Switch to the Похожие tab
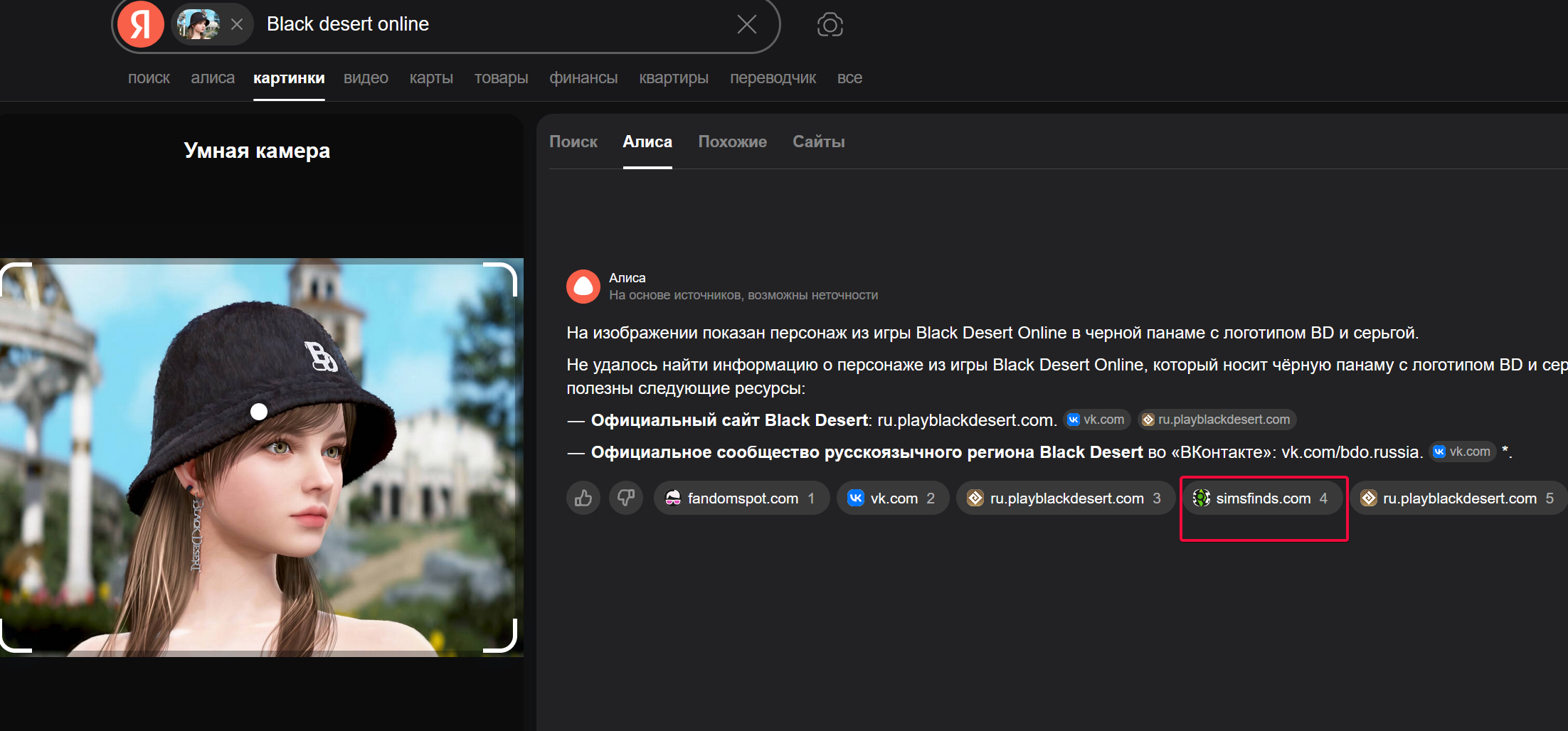 pyautogui.click(x=732, y=142)
